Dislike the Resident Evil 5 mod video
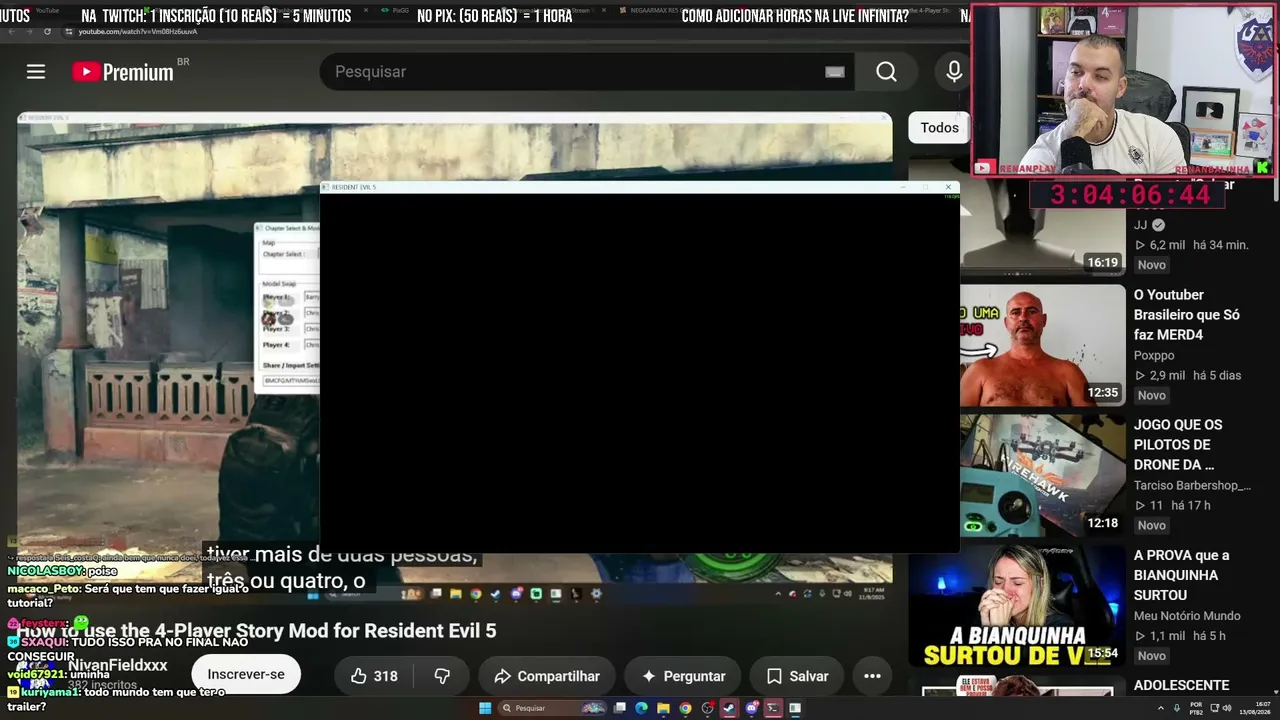1280x720 pixels. pos(442,676)
